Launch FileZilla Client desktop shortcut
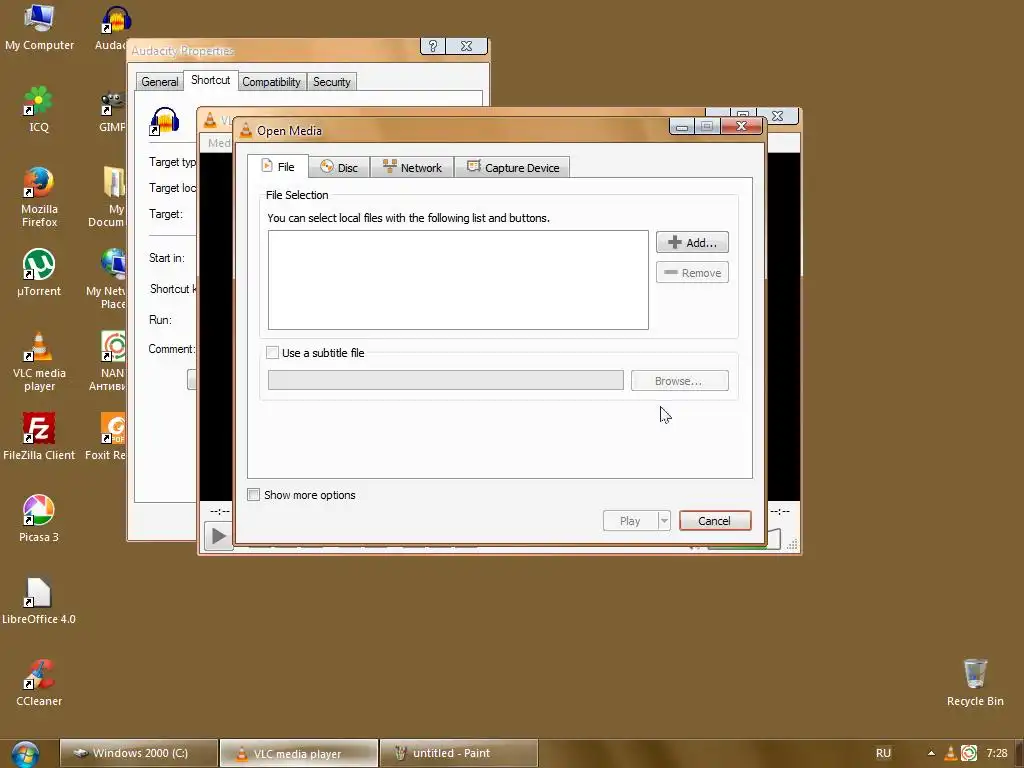The width and height of the screenshot is (1024, 768). pyautogui.click(x=39, y=437)
